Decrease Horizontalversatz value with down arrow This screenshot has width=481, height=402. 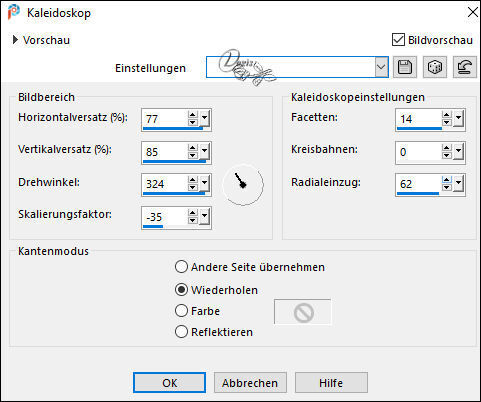[x=192, y=122]
